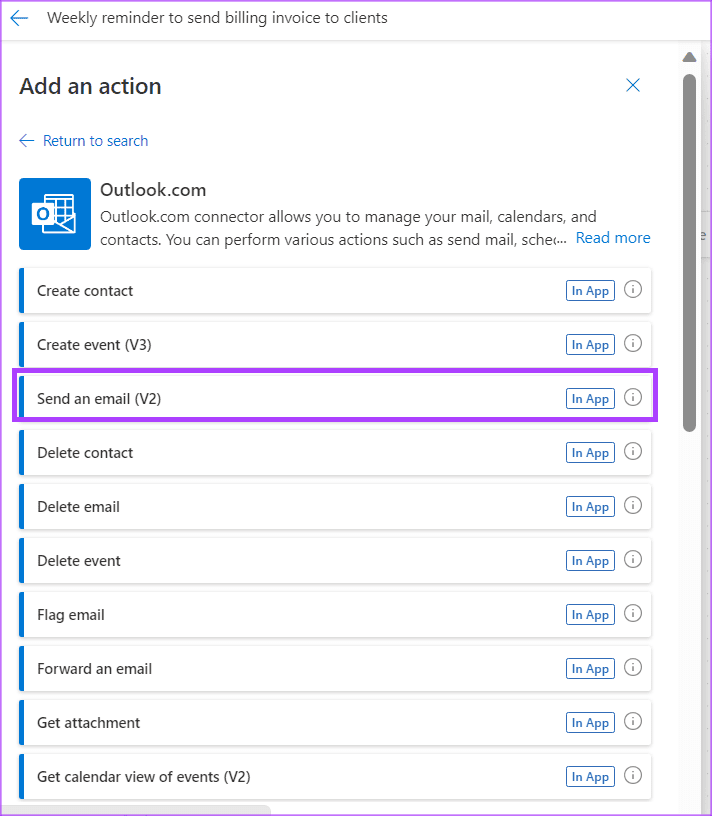This screenshot has height=816, width=712.
Task: Choose the Get attachment action
Action: (x=88, y=723)
